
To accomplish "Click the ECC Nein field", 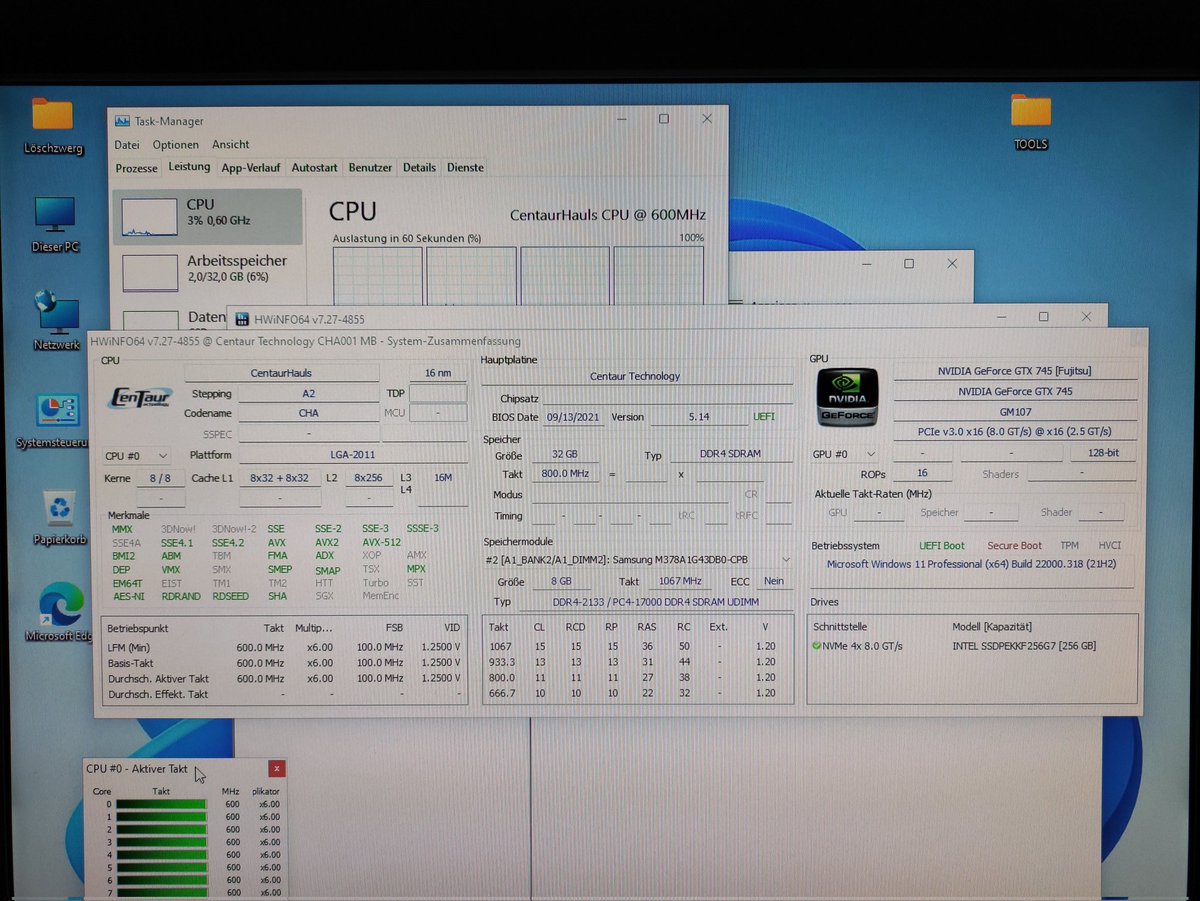I will (774, 581).
